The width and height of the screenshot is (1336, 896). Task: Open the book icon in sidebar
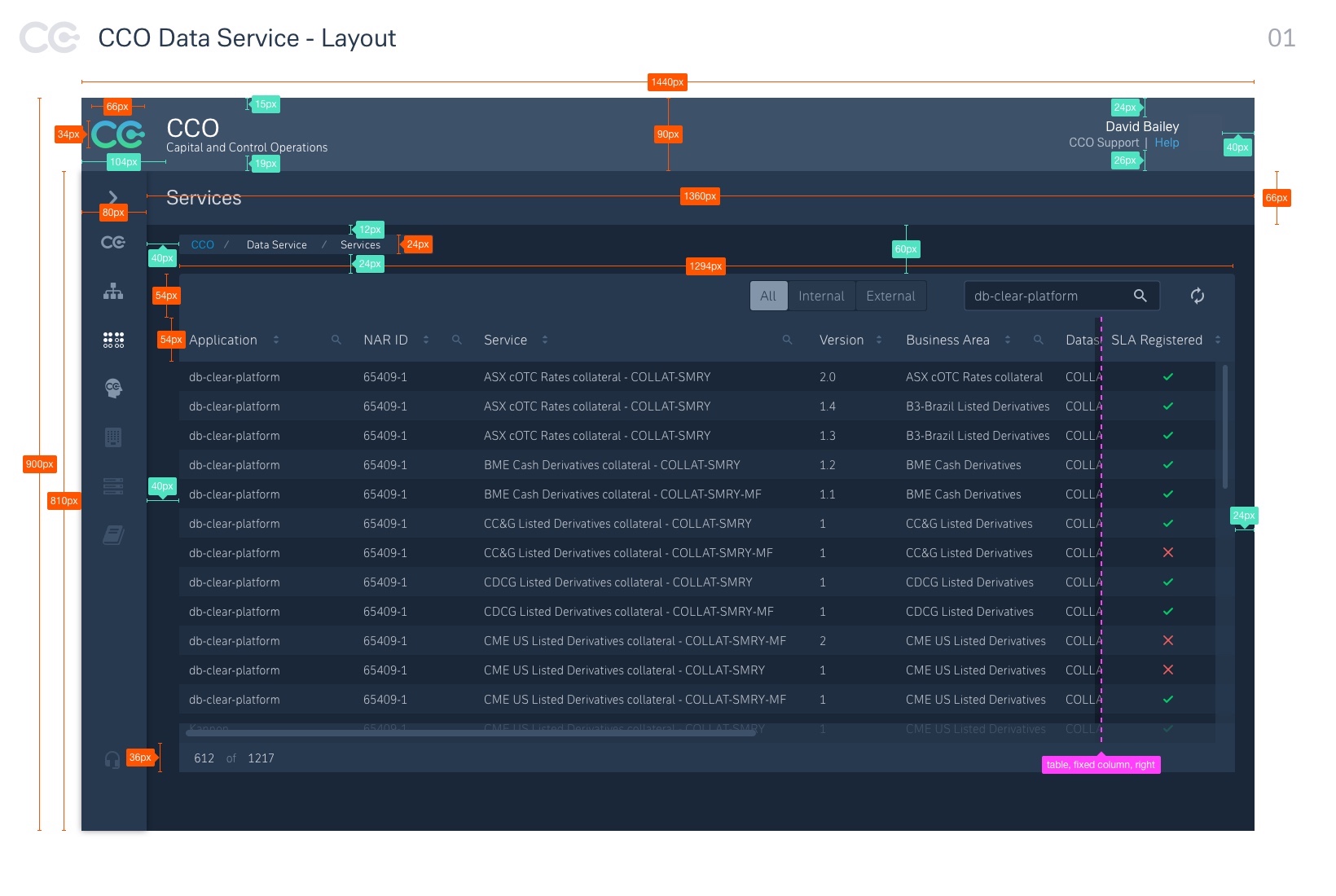tap(113, 535)
